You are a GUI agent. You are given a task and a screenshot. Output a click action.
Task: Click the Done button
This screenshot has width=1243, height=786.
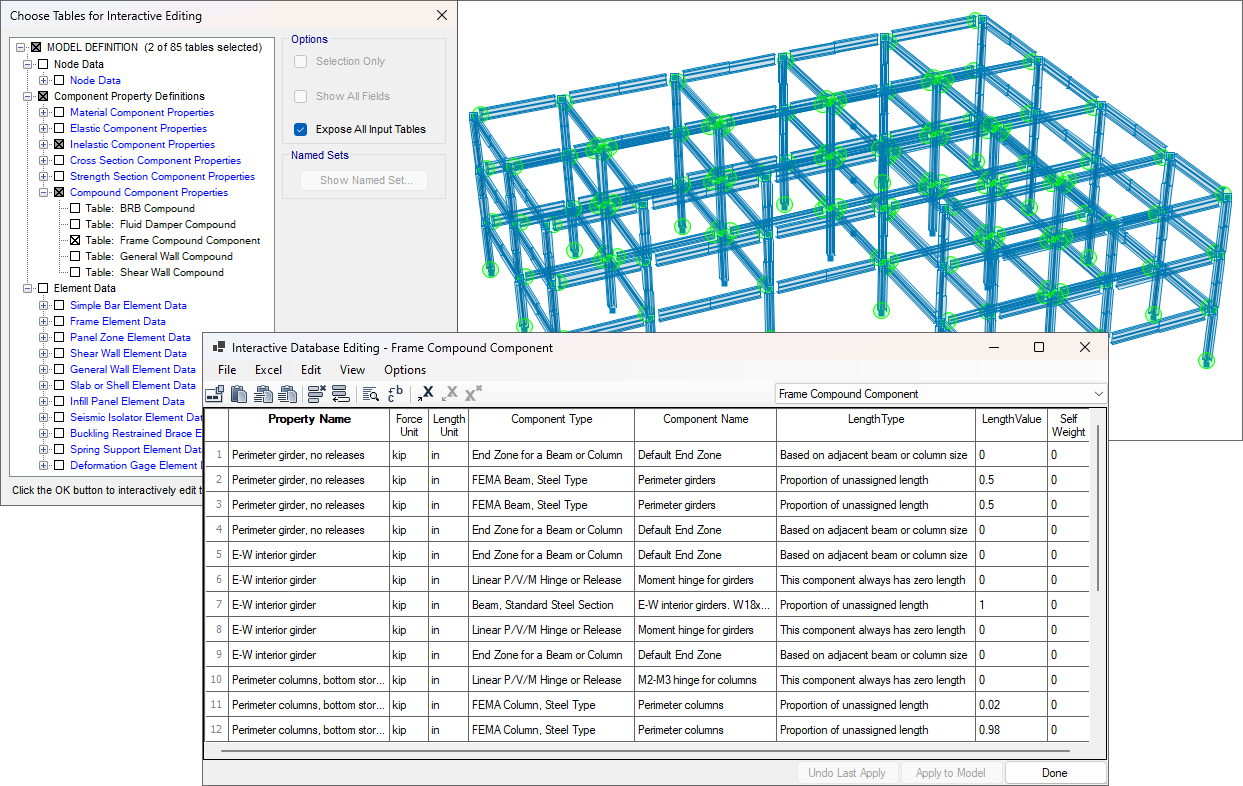(x=1055, y=773)
